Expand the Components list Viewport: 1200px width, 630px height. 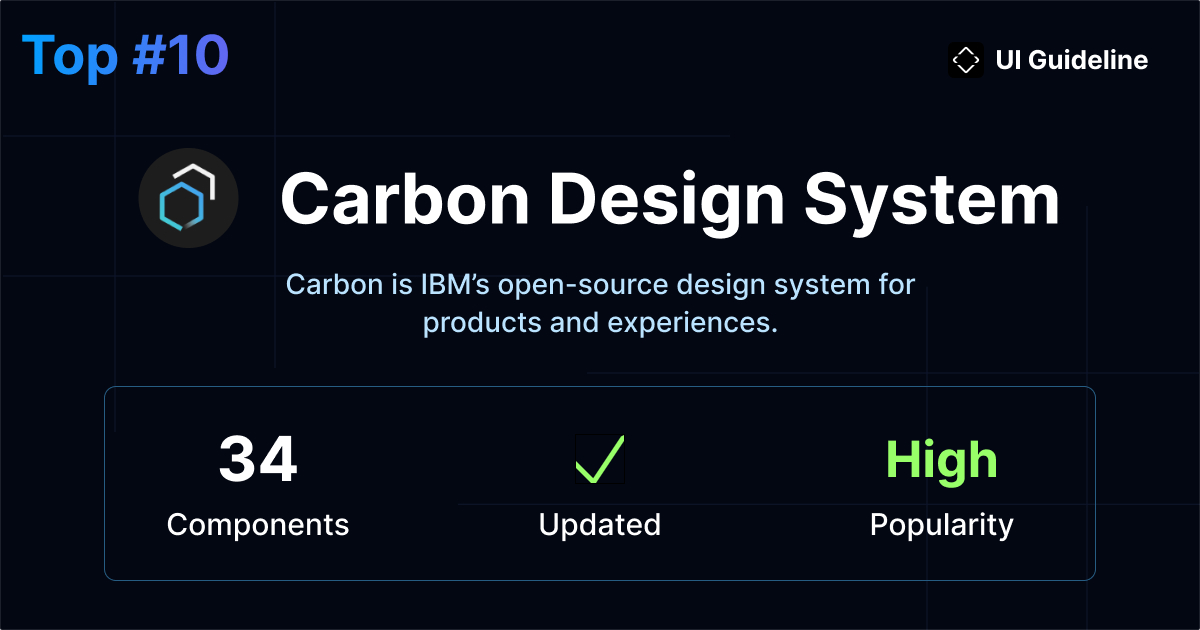point(258,524)
